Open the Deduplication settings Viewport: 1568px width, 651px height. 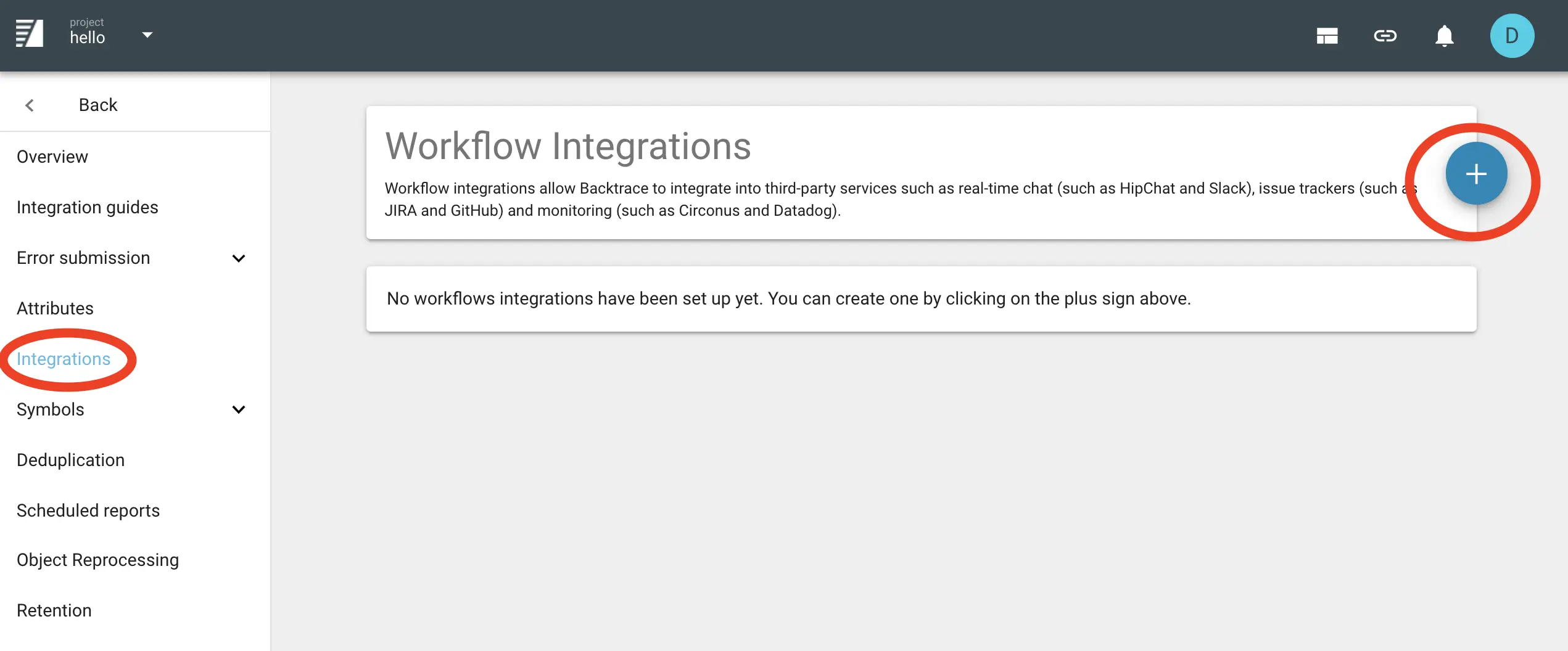pyautogui.click(x=71, y=461)
